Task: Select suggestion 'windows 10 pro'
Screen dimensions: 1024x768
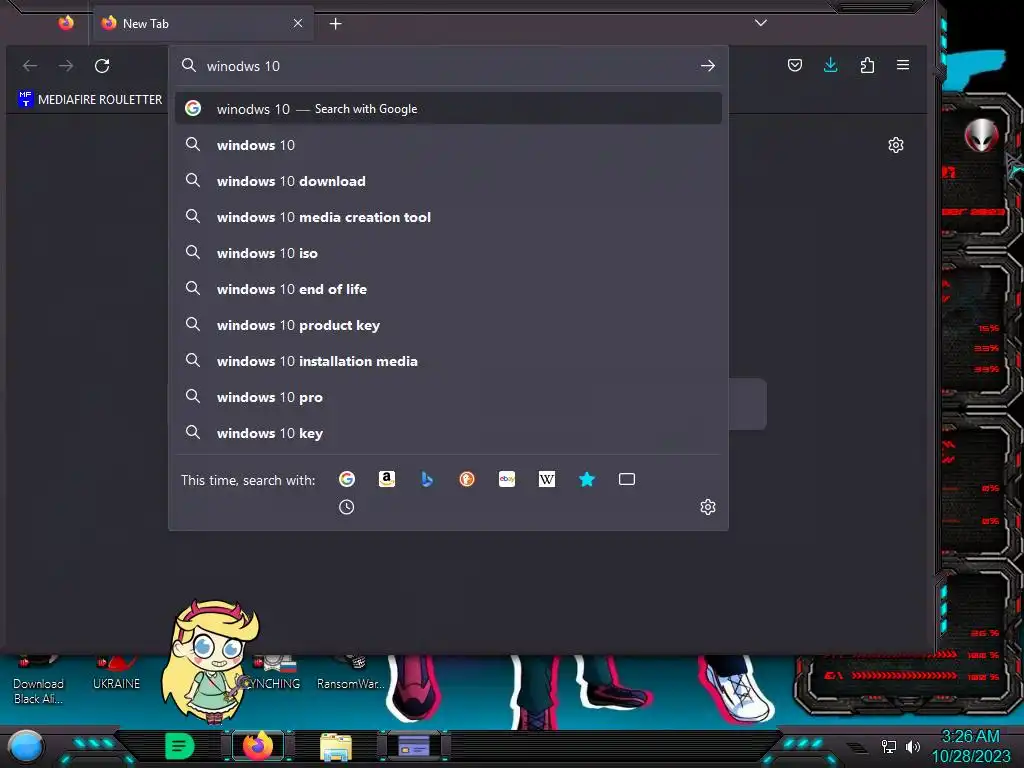Action: tap(448, 396)
